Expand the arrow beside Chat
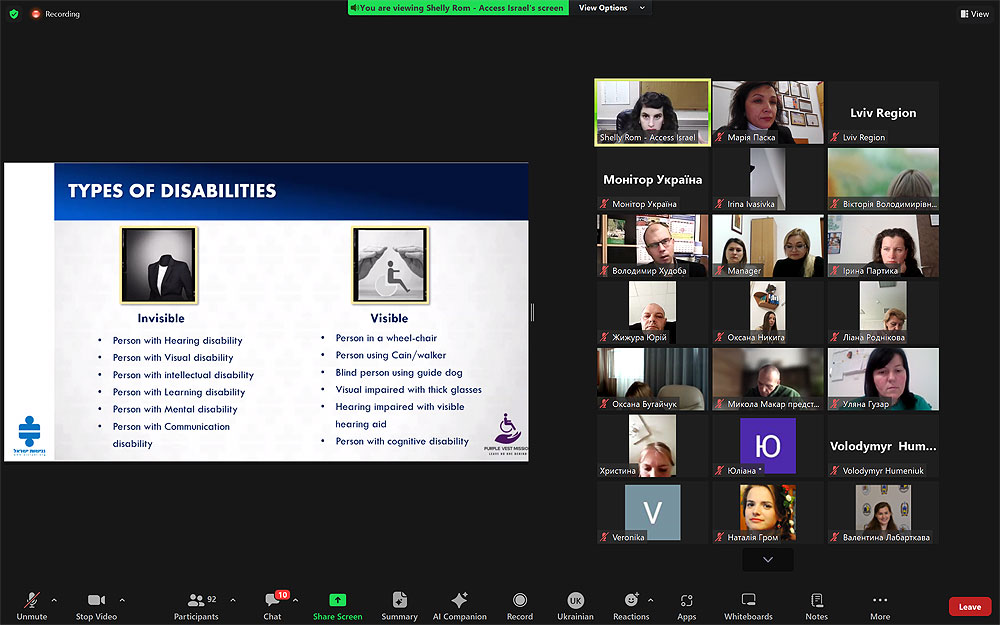The image size is (1000, 625). (295, 600)
